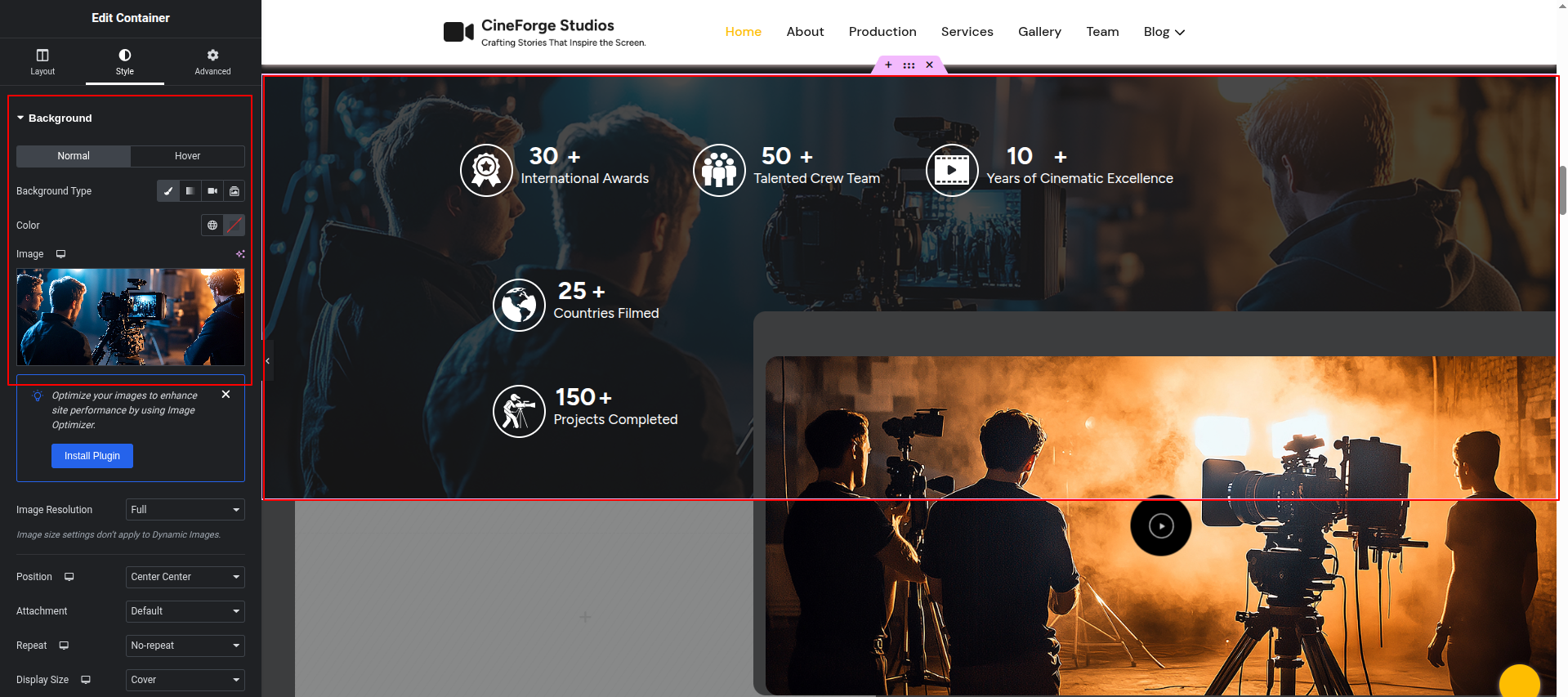This screenshot has height=697, width=1568.
Task: Open Position dropdown showing Center Center
Action: [x=185, y=577]
